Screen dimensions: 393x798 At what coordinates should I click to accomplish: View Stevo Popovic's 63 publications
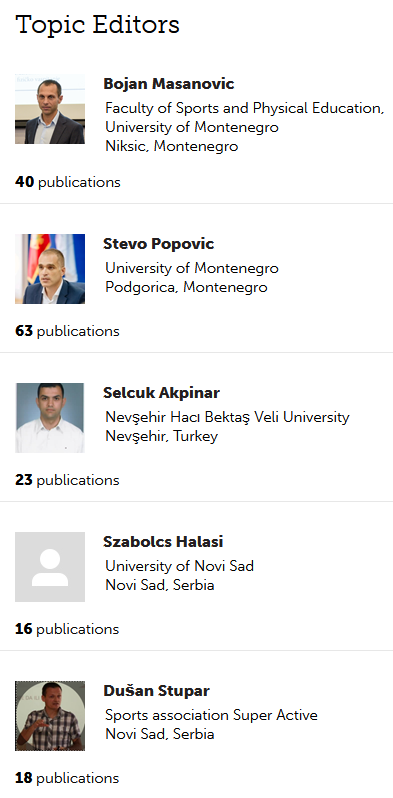(67, 331)
